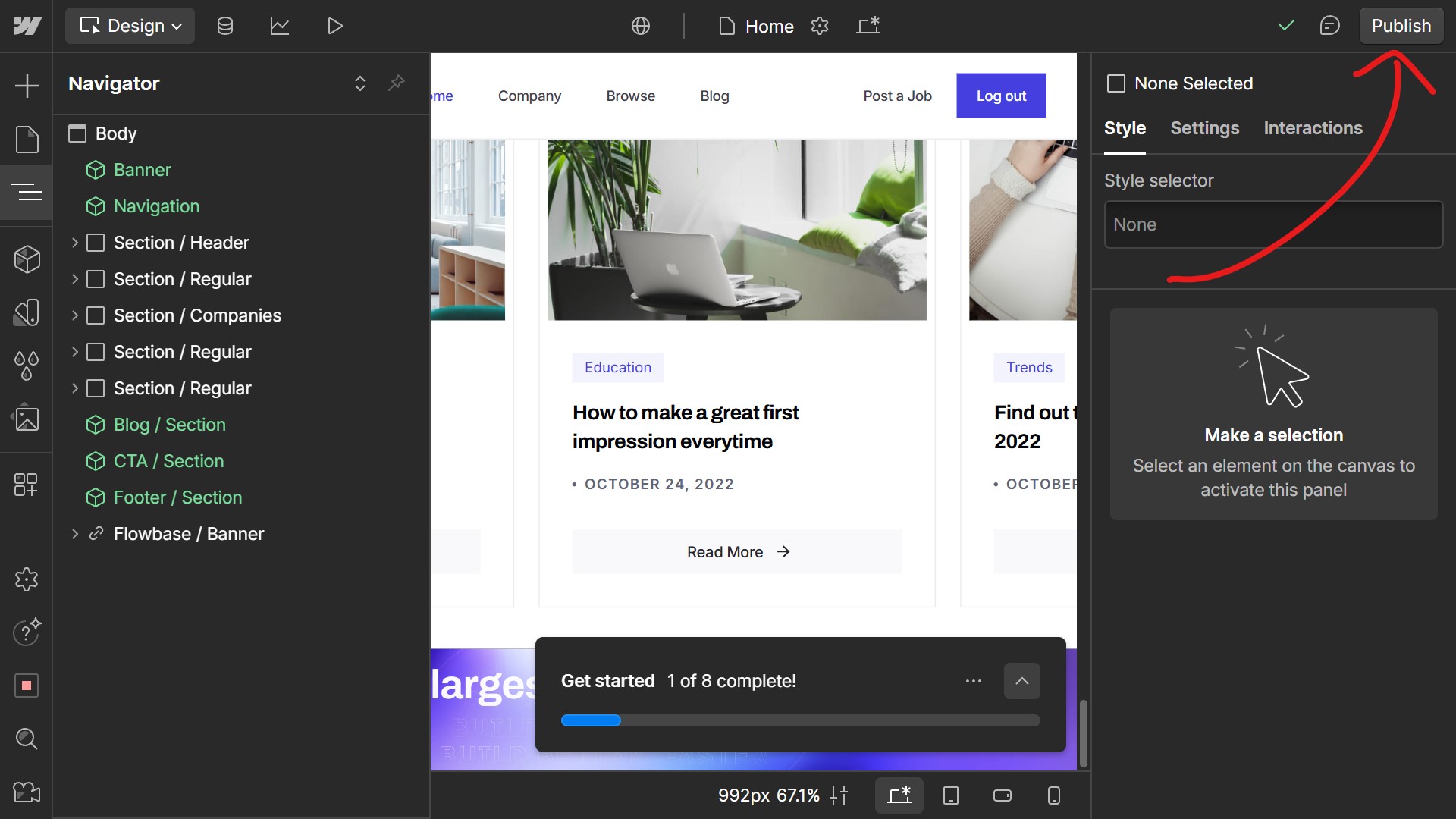Open site settings gear in sidebar
The width and height of the screenshot is (1456, 819).
(27, 579)
